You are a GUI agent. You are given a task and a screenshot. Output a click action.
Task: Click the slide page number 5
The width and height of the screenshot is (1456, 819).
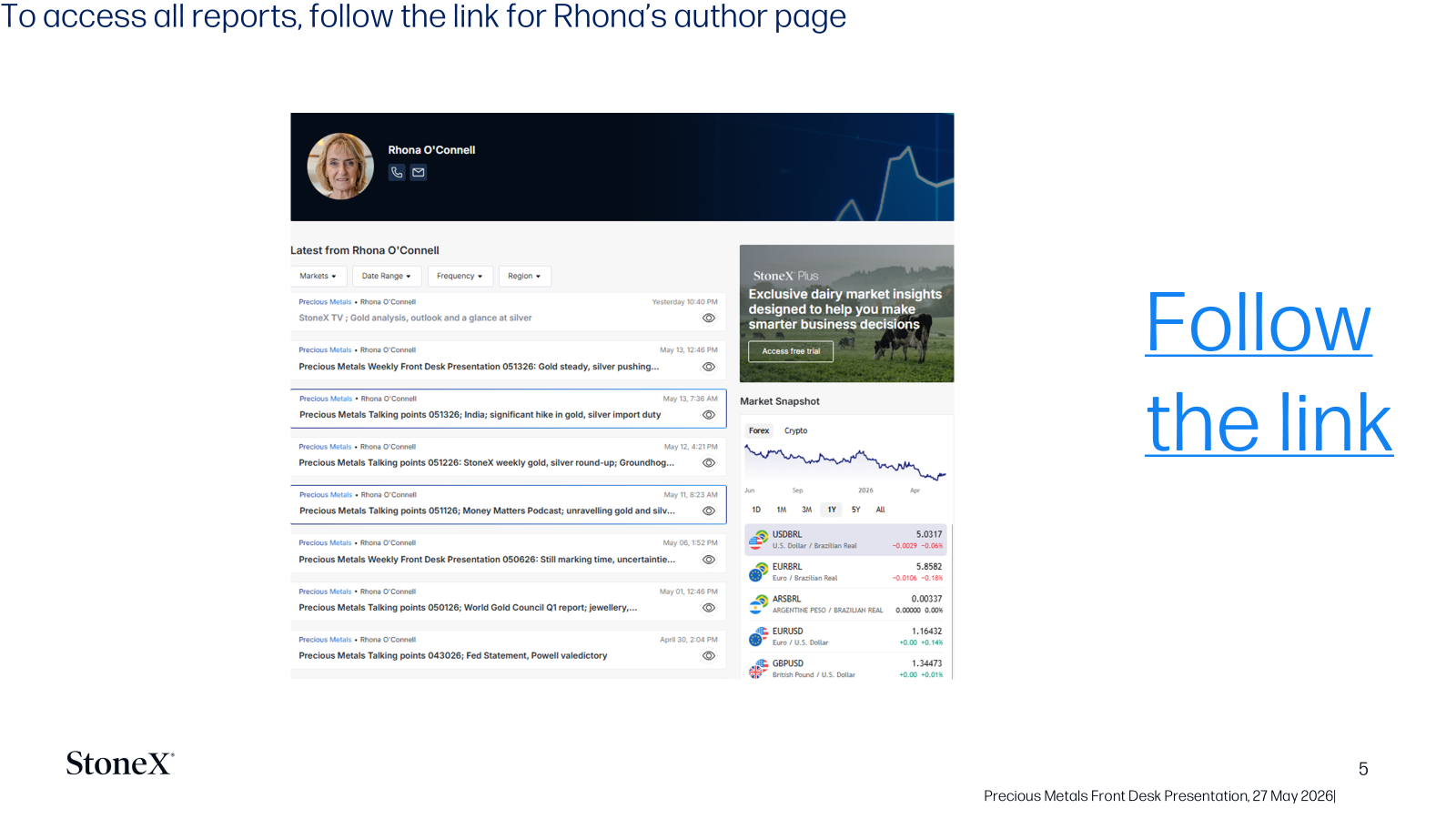tap(1363, 769)
